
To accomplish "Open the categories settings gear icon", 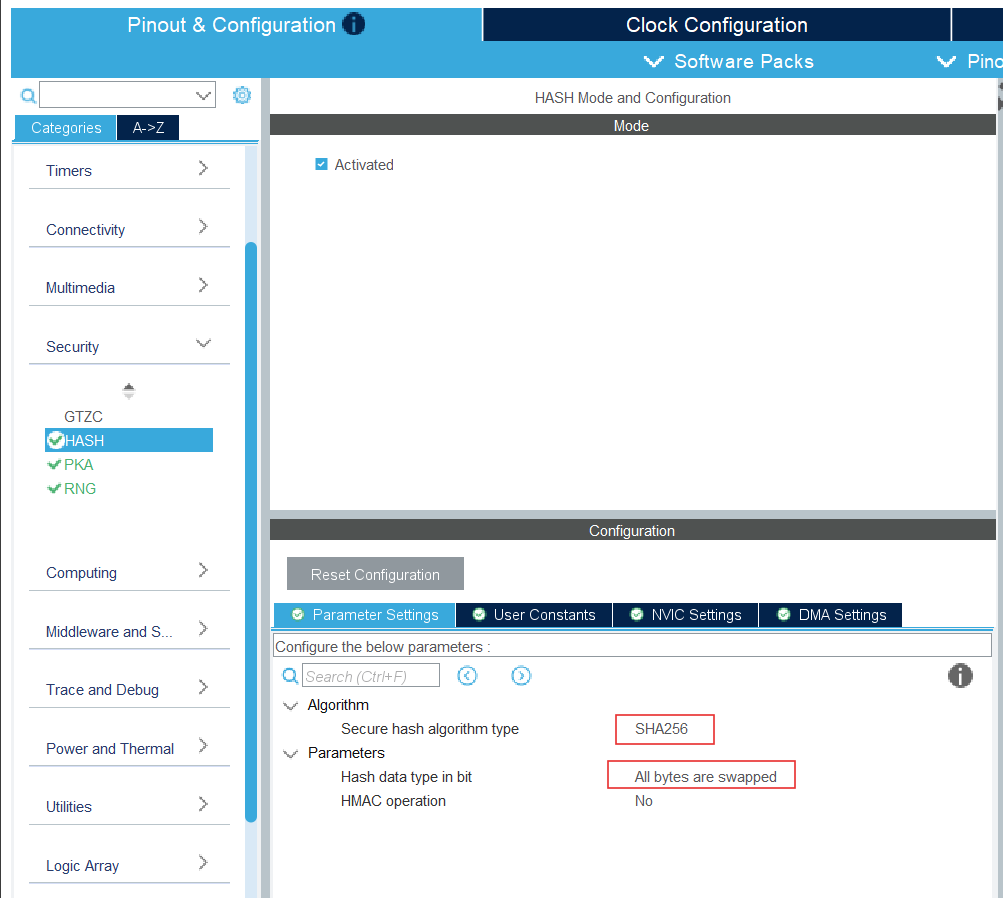I will point(242,95).
